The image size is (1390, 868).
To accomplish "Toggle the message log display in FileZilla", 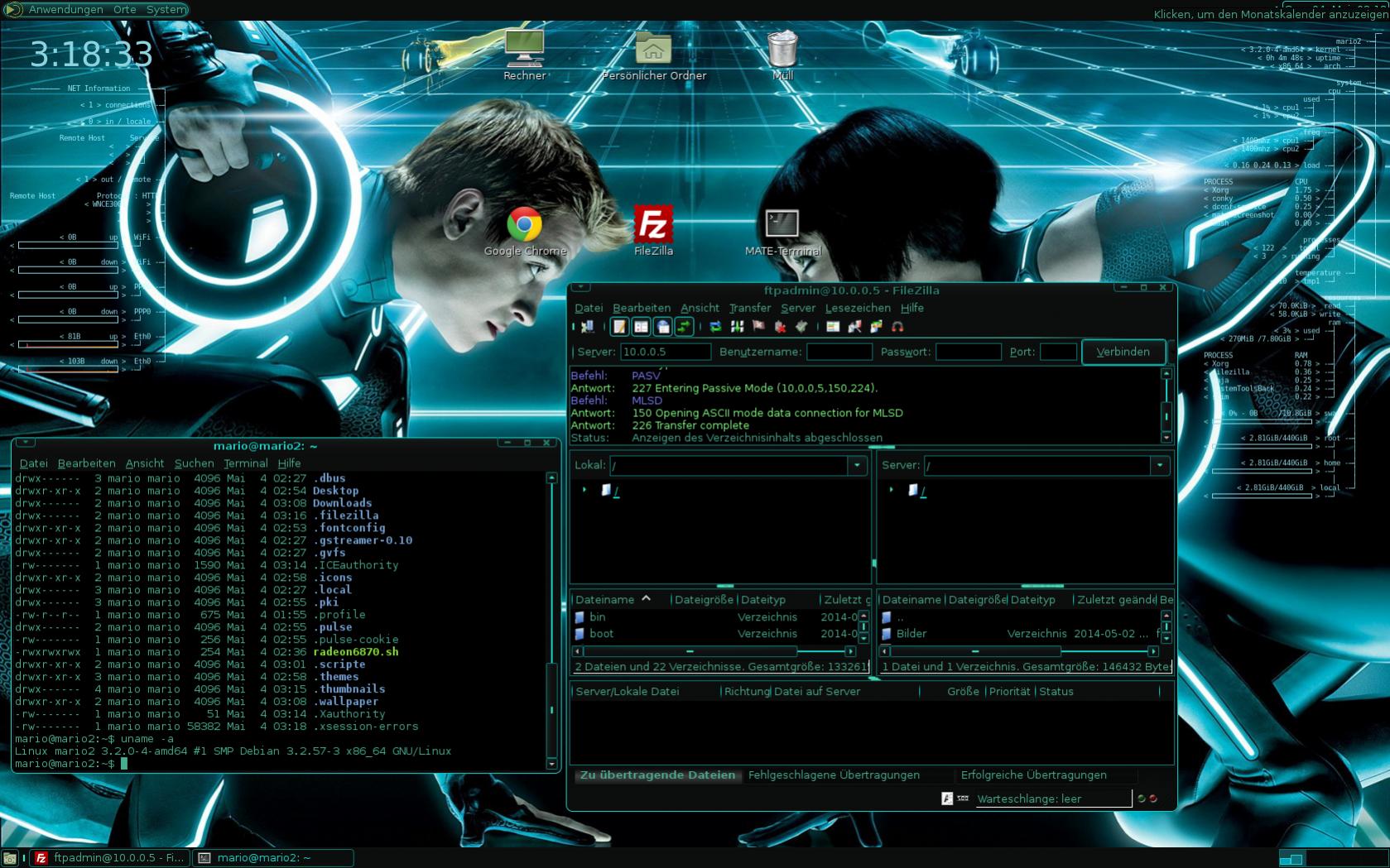I will point(619,327).
